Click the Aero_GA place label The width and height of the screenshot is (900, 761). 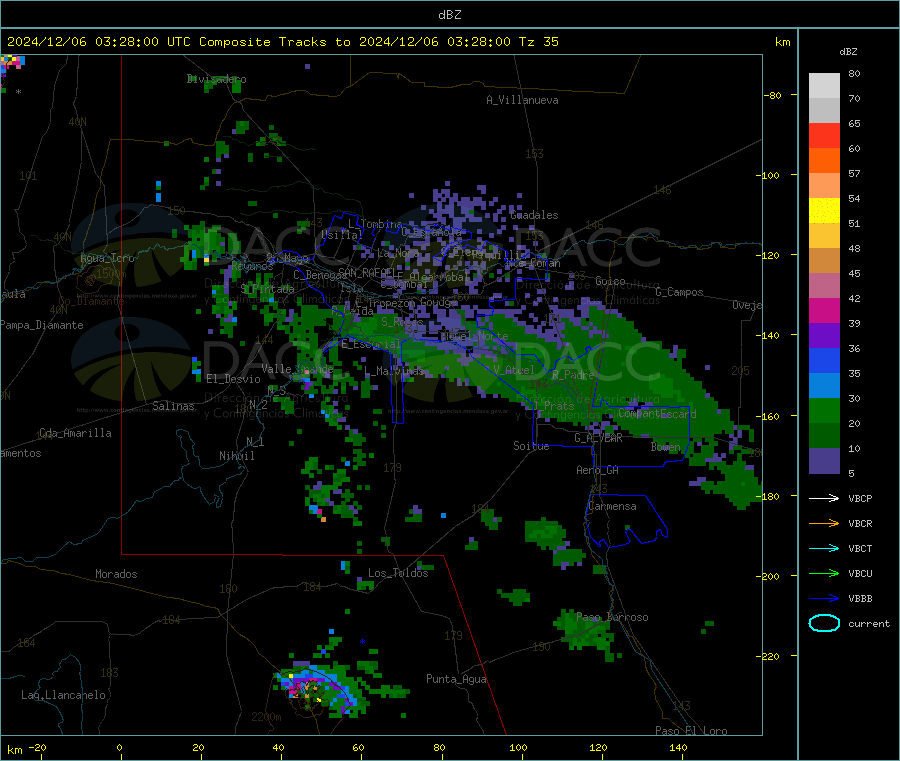click(597, 470)
